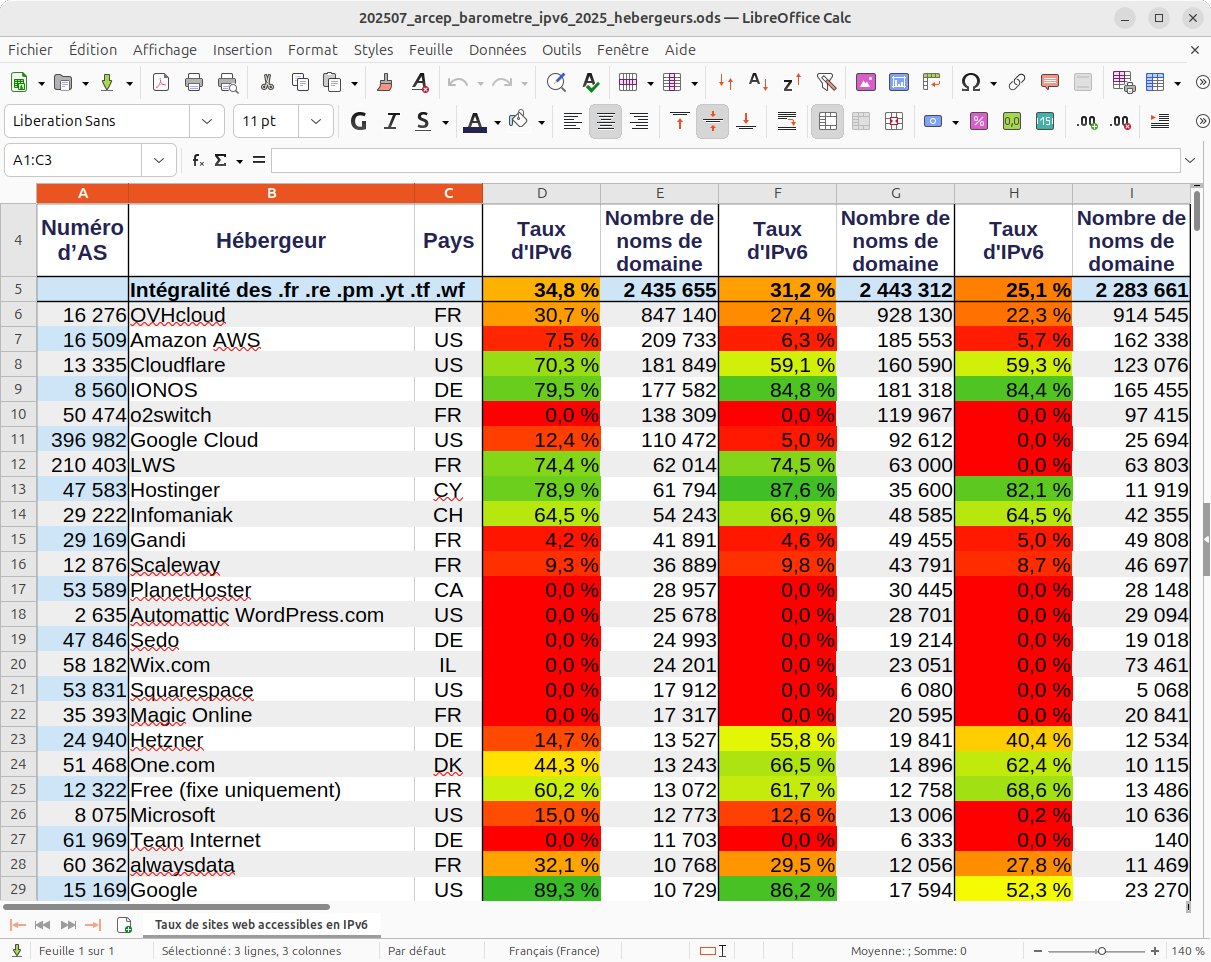Format the selection as a percentage
Image resolution: width=1211 pixels, height=962 pixels.
(979, 122)
